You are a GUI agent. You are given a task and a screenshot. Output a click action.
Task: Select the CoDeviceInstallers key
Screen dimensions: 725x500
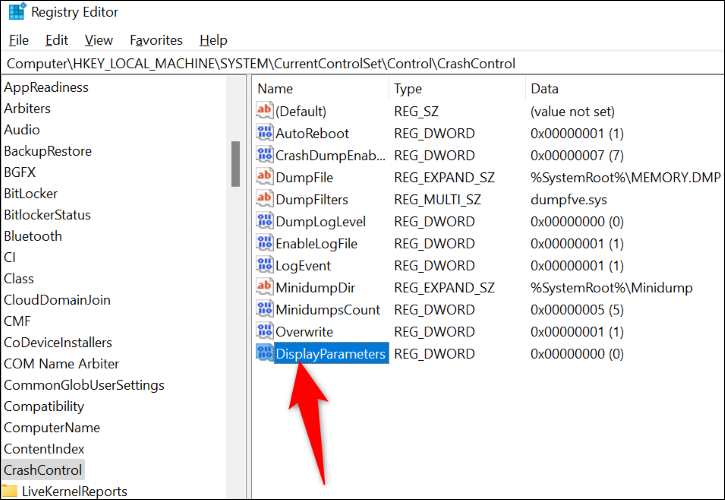(58, 342)
